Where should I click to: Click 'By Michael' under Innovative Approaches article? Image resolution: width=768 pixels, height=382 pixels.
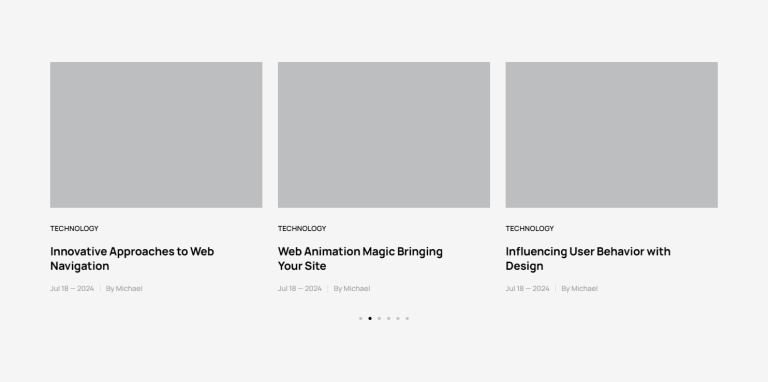pos(124,288)
